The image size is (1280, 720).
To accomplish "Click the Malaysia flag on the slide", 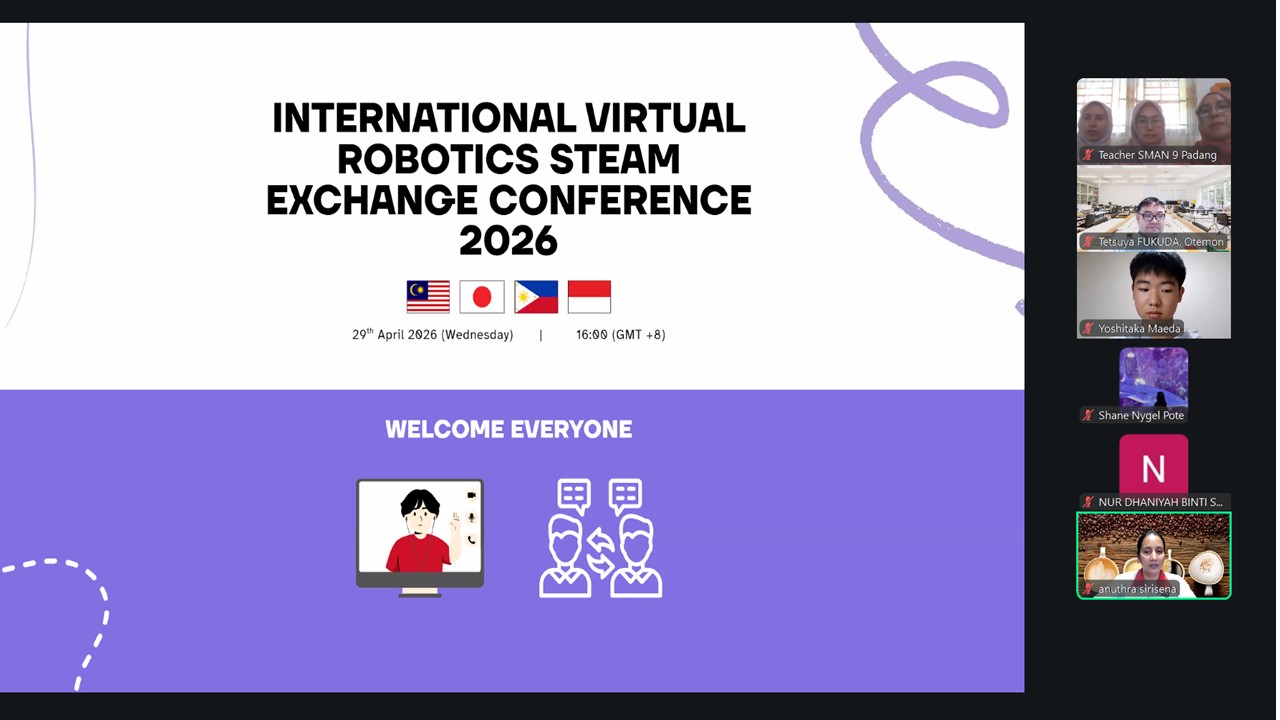I will tap(428, 297).
